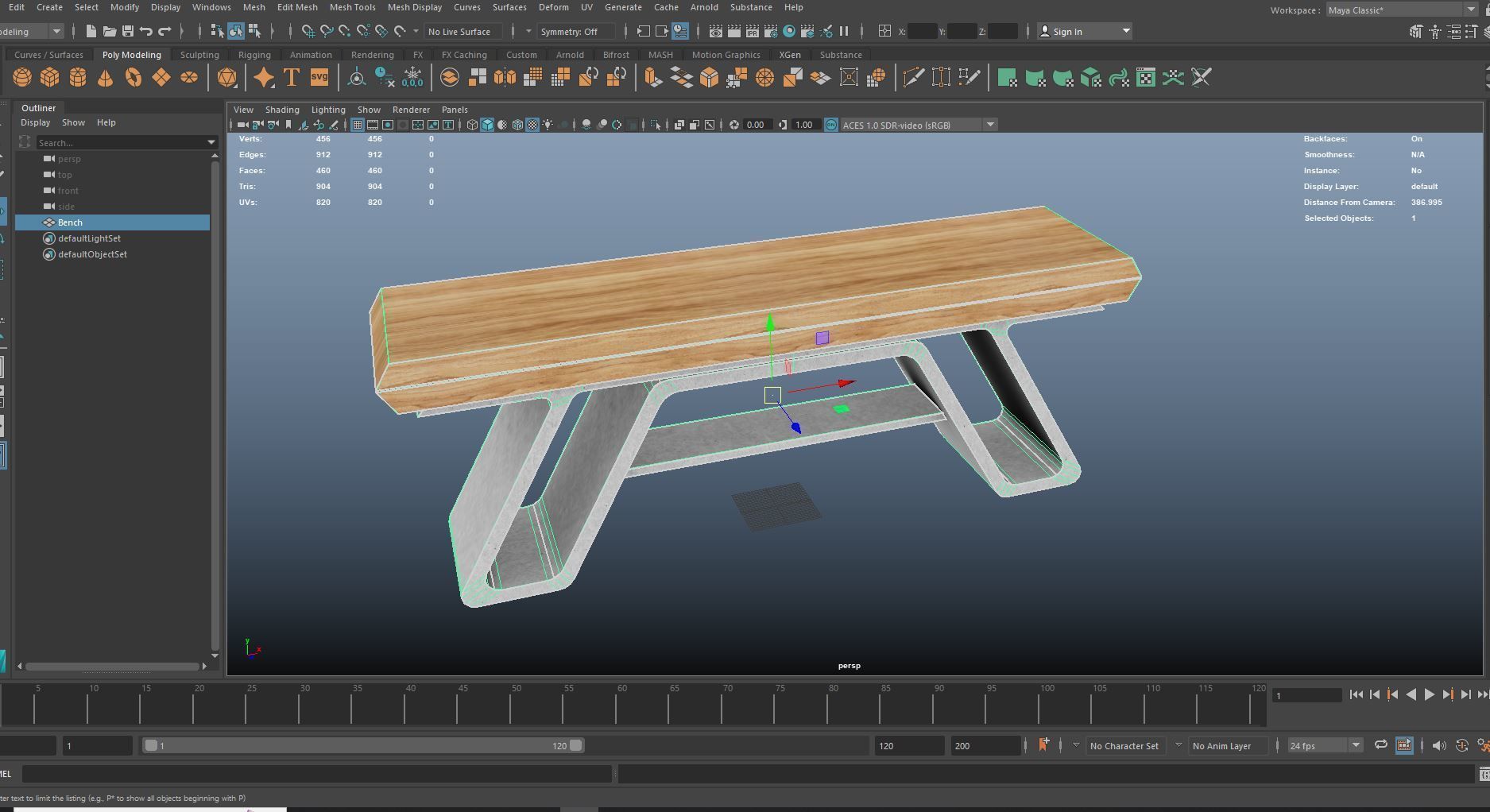The width and height of the screenshot is (1490, 812).
Task: Click the current frame number field
Action: tap(1307, 695)
